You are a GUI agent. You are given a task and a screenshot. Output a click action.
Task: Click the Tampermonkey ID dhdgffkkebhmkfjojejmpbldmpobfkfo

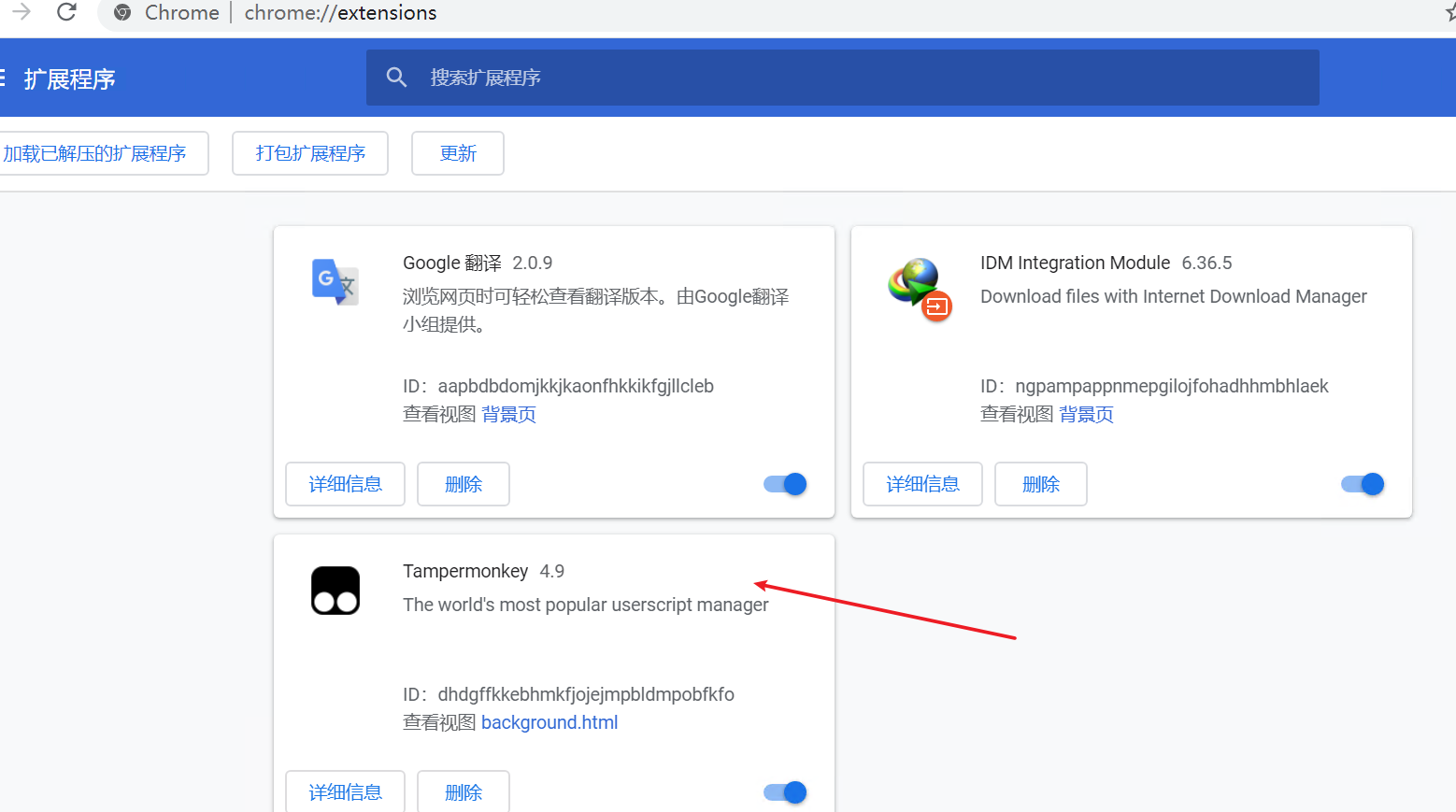coord(586,694)
